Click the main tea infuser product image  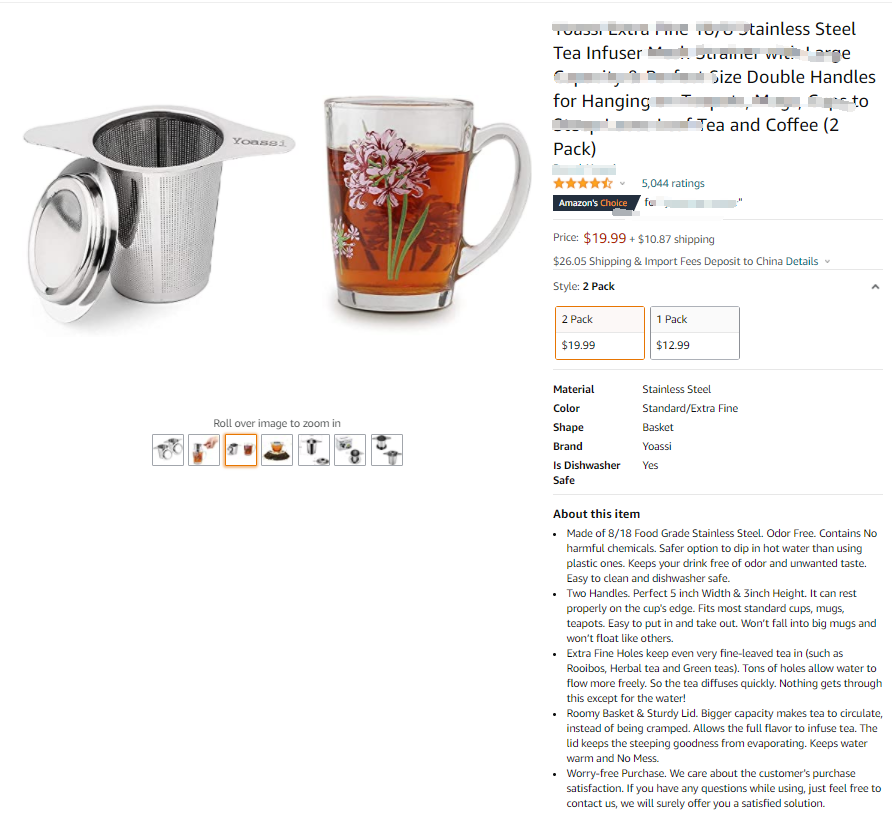point(158,212)
